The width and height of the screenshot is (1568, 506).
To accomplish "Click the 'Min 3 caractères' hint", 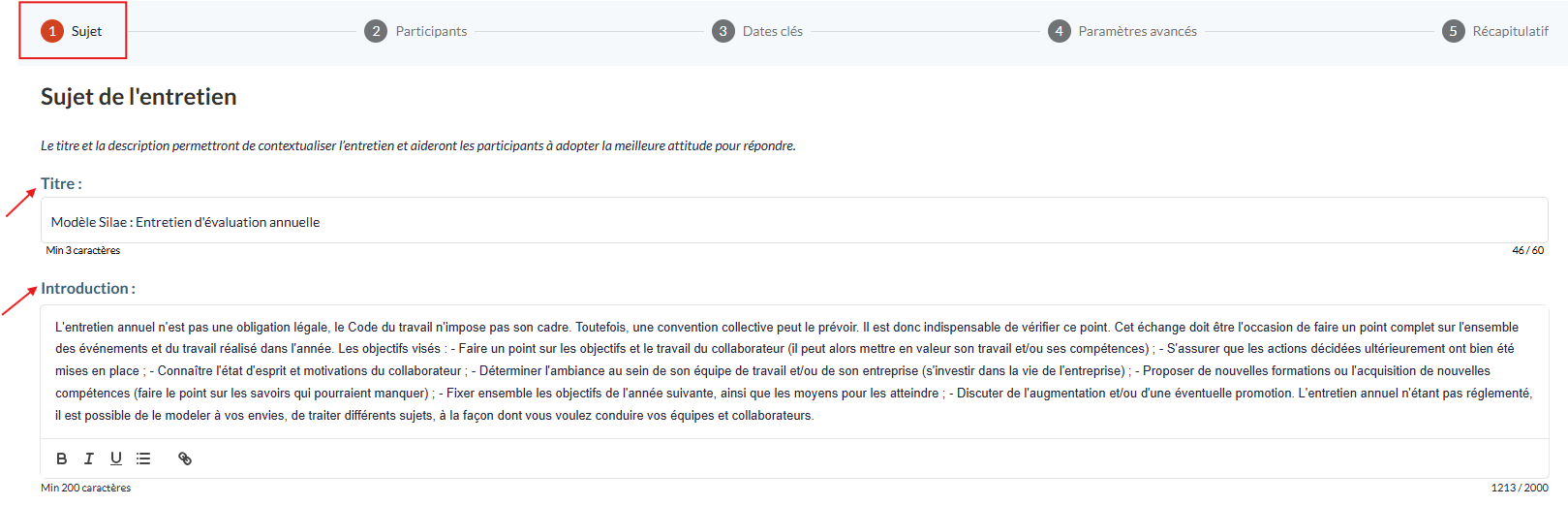I will pos(83,250).
